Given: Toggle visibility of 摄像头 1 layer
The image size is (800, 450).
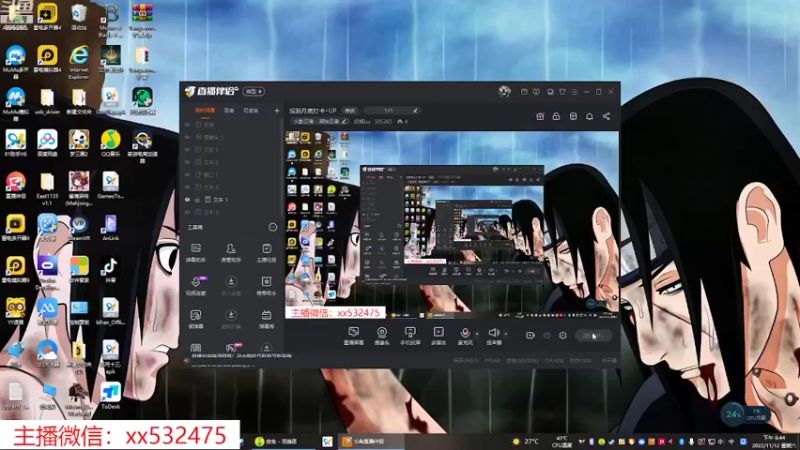Looking at the screenshot, I should (187, 137).
